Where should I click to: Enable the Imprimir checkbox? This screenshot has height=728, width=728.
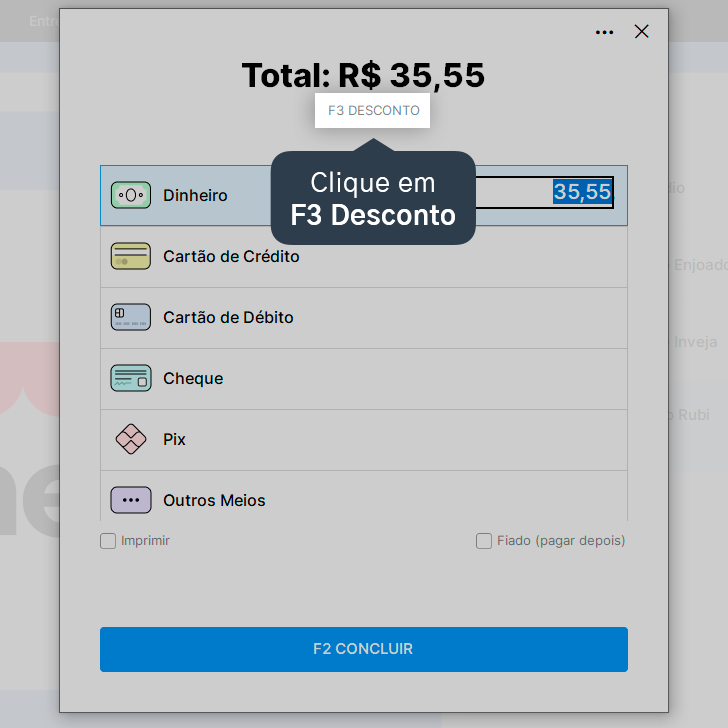(108, 541)
